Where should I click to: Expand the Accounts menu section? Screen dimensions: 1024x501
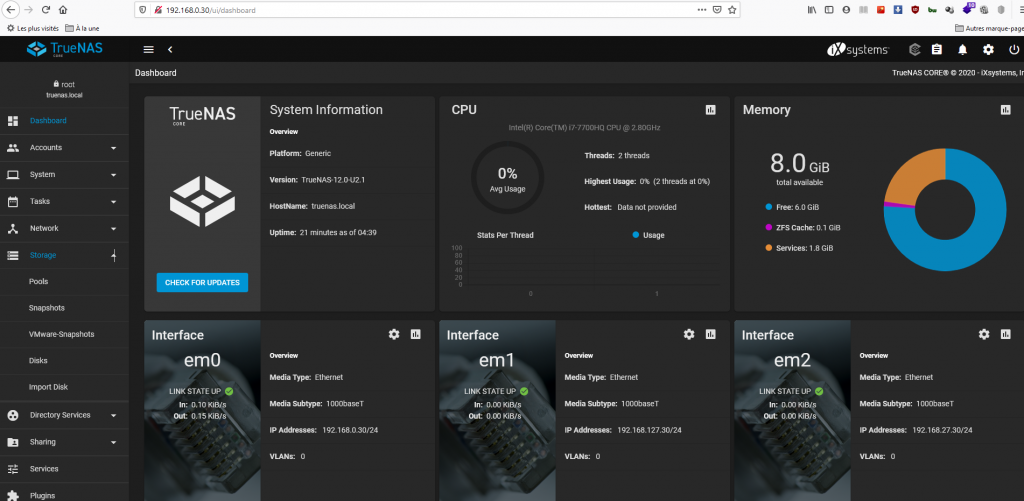coord(64,148)
